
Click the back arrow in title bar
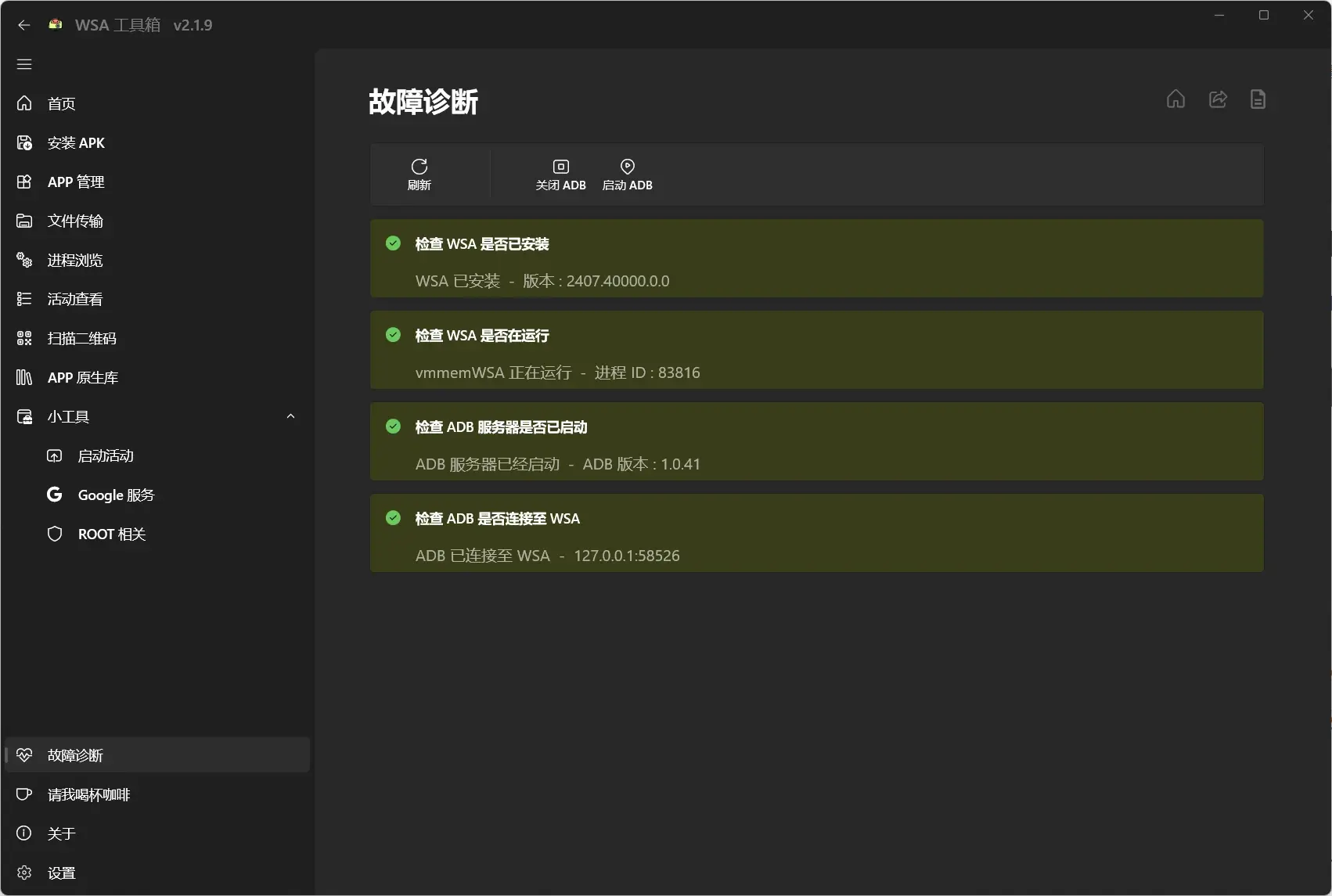point(24,25)
